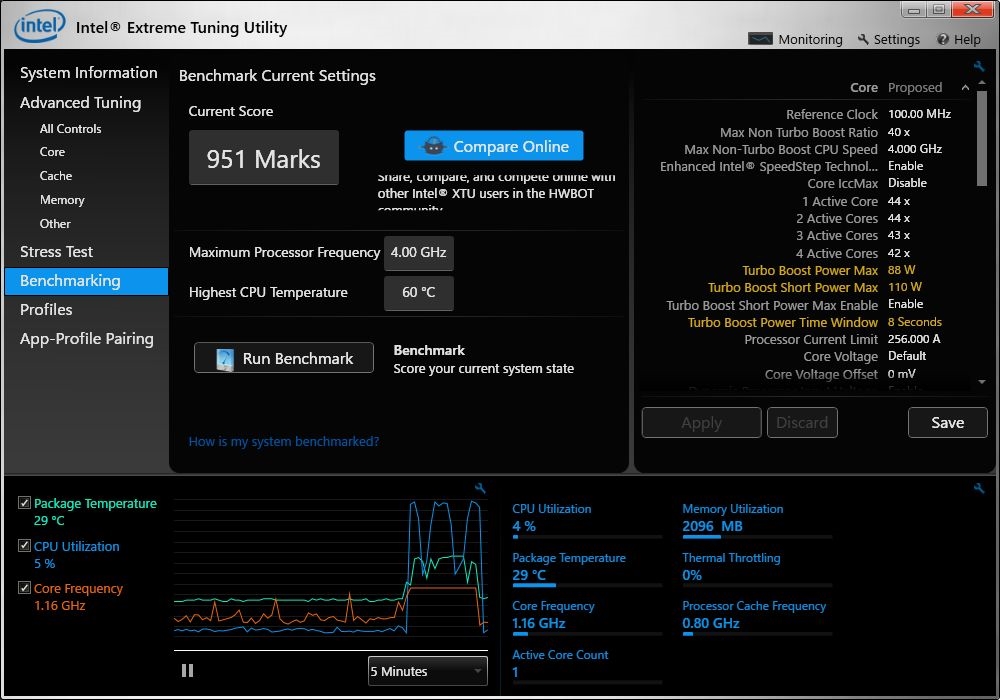1000x700 pixels.
Task: Click the Intel logo icon
Action: 40,26
